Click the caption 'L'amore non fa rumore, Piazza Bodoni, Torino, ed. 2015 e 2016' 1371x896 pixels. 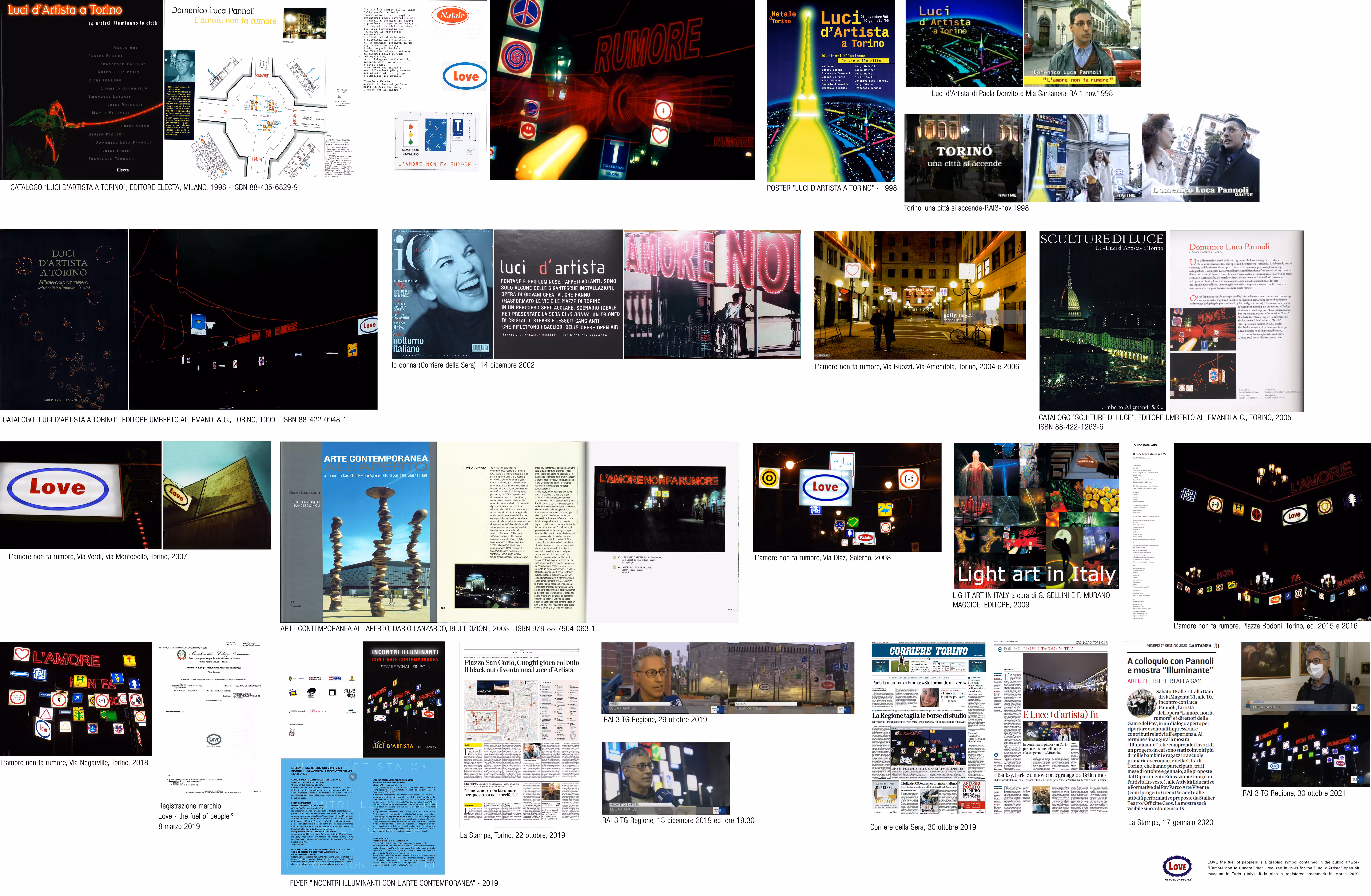click(1266, 626)
